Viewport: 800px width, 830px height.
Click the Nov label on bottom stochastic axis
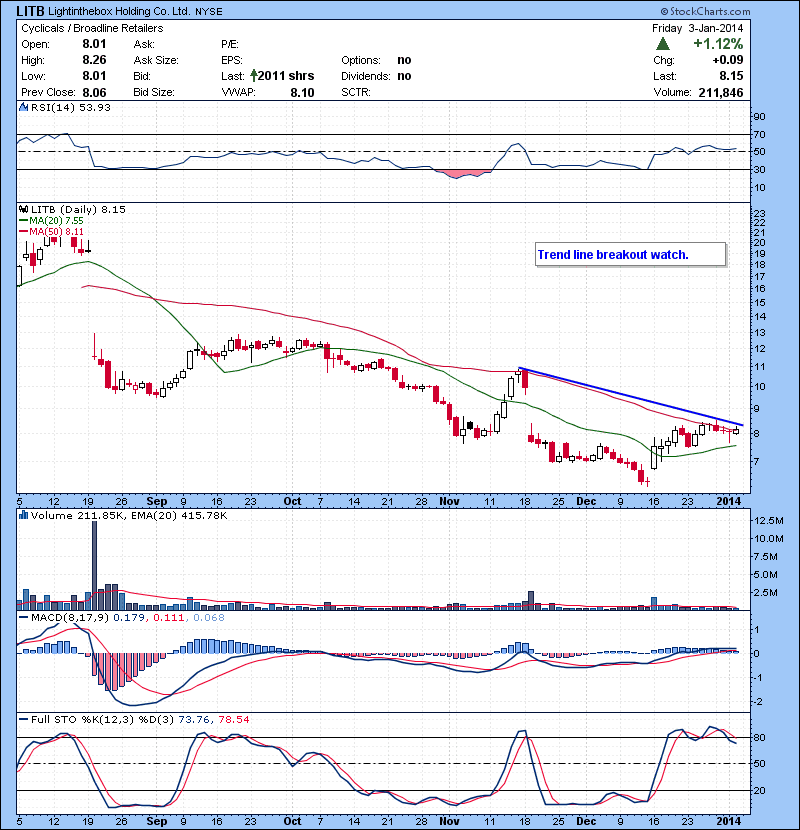click(450, 821)
